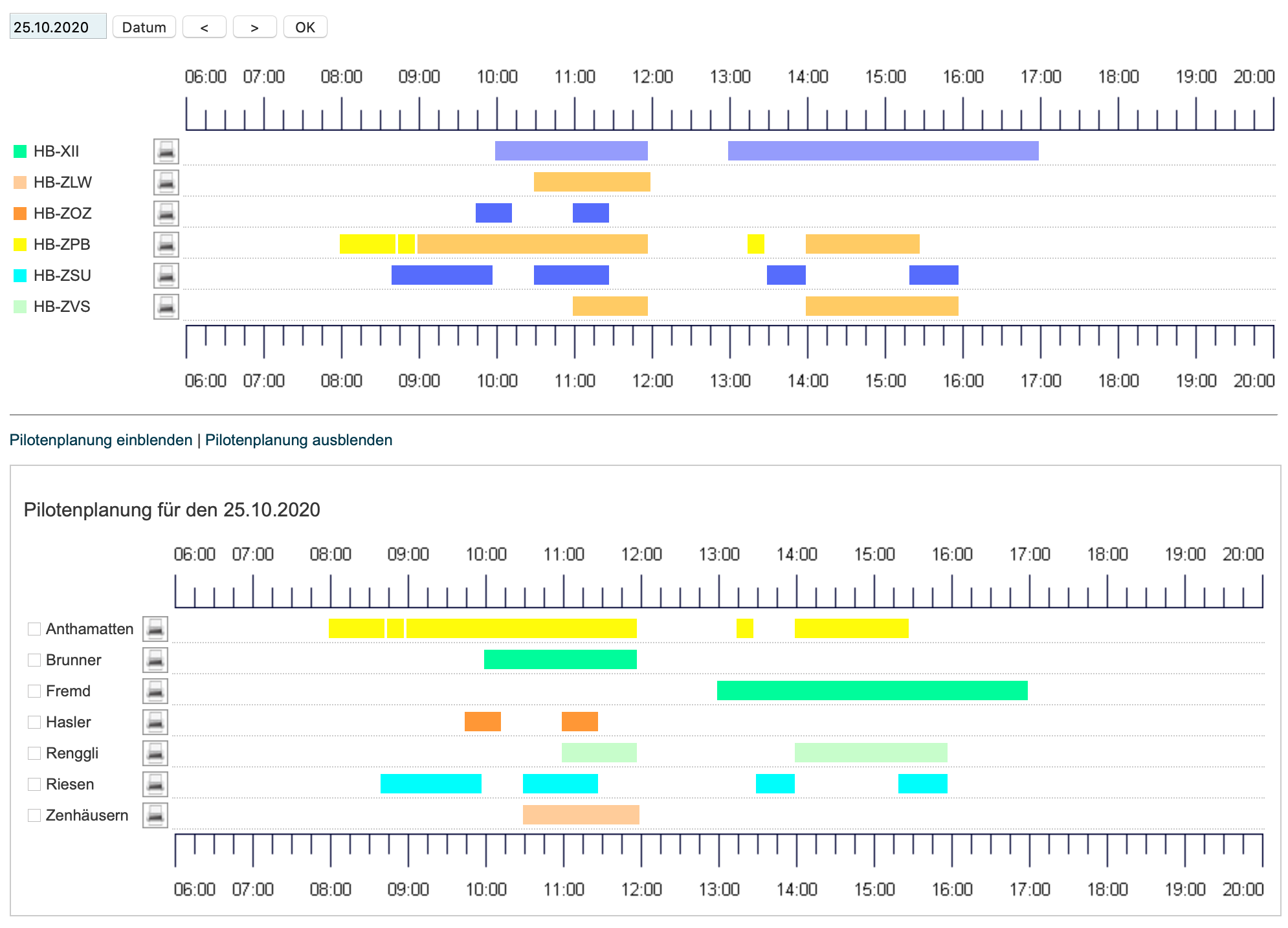Image resolution: width=1288 pixels, height=928 pixels.
Task: Print the schedule for pilot Riesen
Action: coord(155,784)
